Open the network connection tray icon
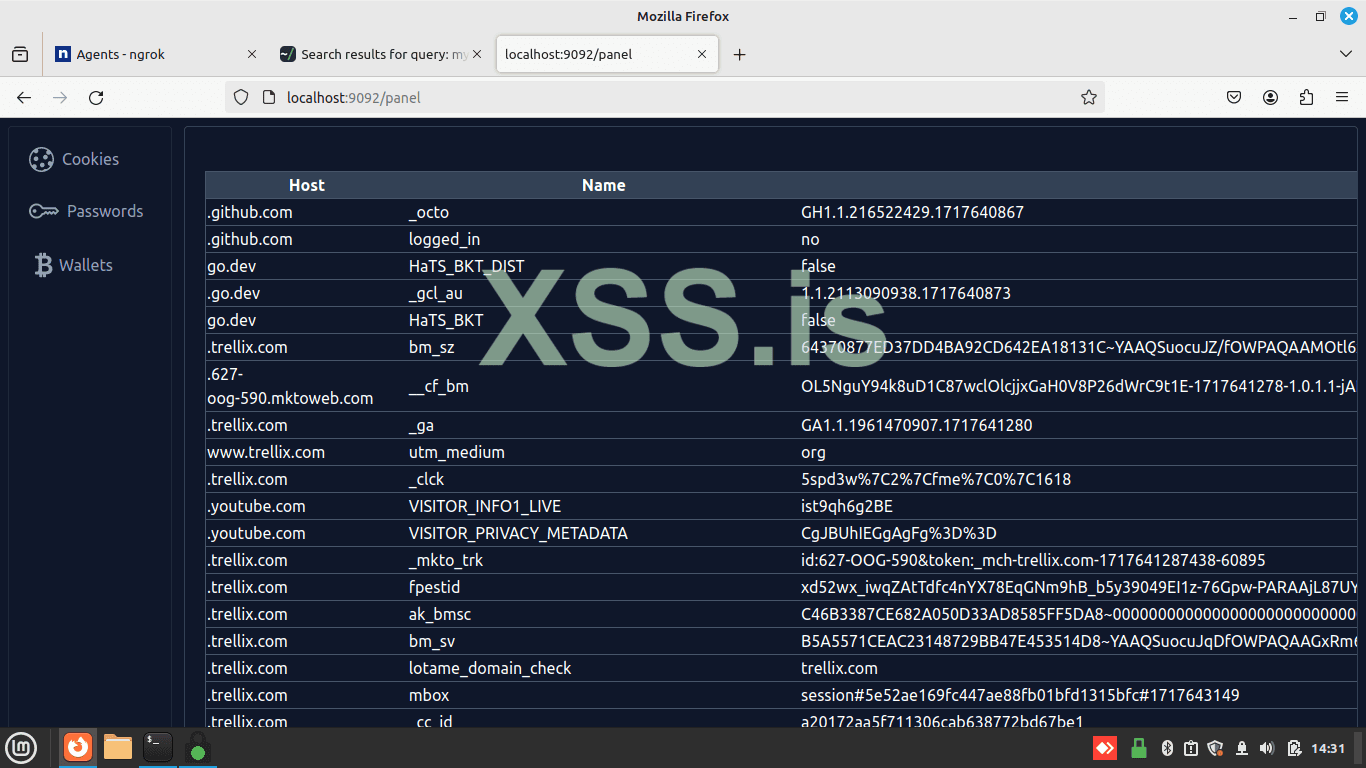This screenshot has height=768, width=1366. [x=1242, y=748]
